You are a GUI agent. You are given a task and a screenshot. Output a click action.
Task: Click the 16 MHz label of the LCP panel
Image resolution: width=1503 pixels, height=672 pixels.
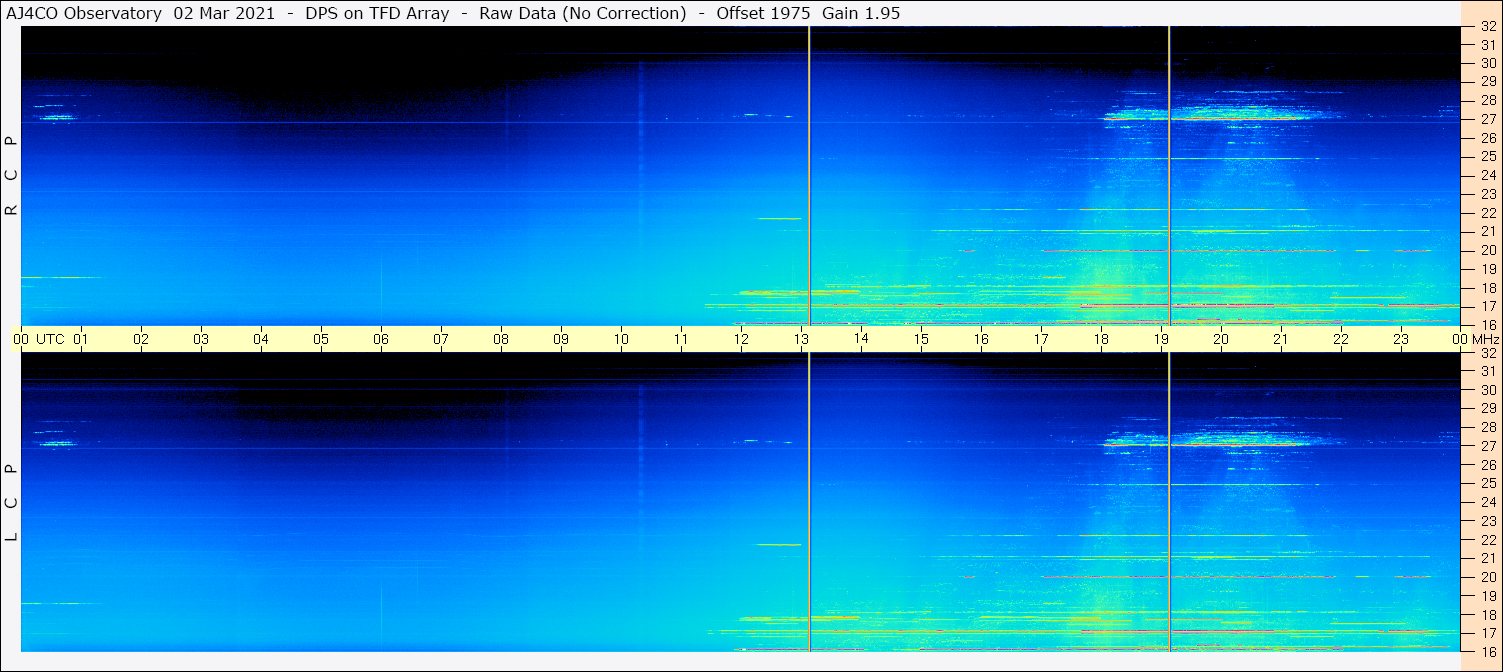point(1488,651)
